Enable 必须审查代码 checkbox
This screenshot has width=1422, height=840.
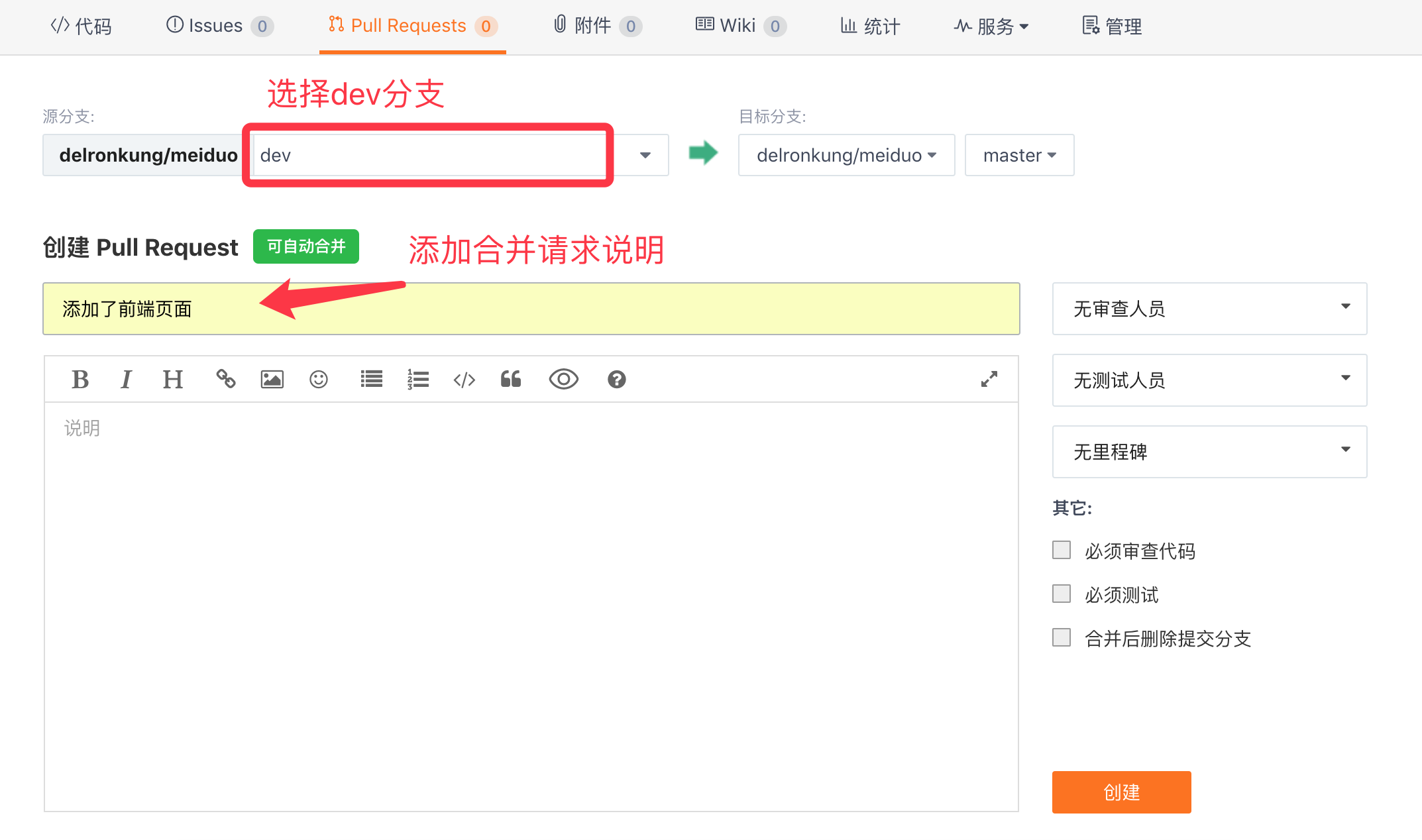[1062, 550]
